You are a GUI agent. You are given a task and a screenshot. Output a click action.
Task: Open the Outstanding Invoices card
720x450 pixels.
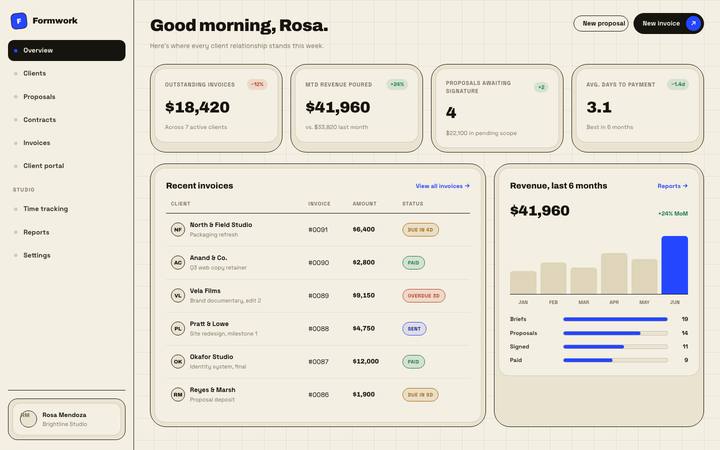coord(216,108)
